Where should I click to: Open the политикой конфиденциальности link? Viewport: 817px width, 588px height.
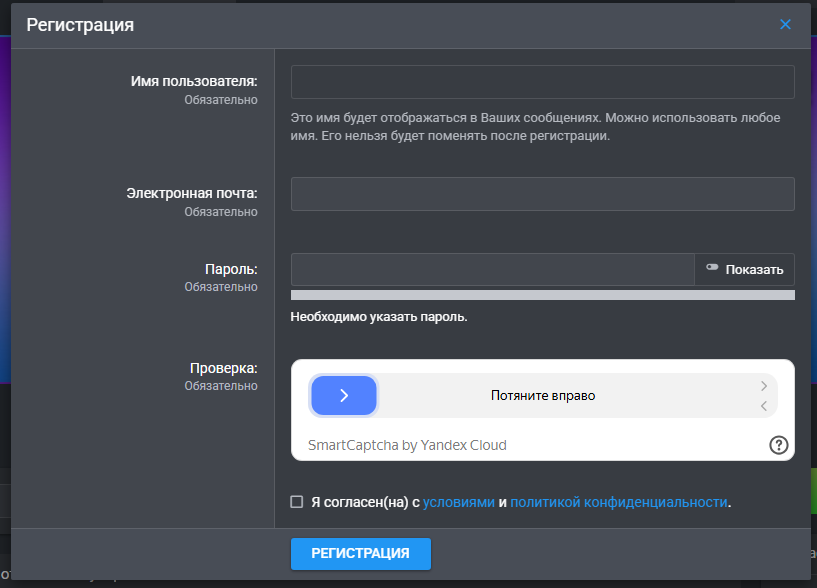pos(618,502)
